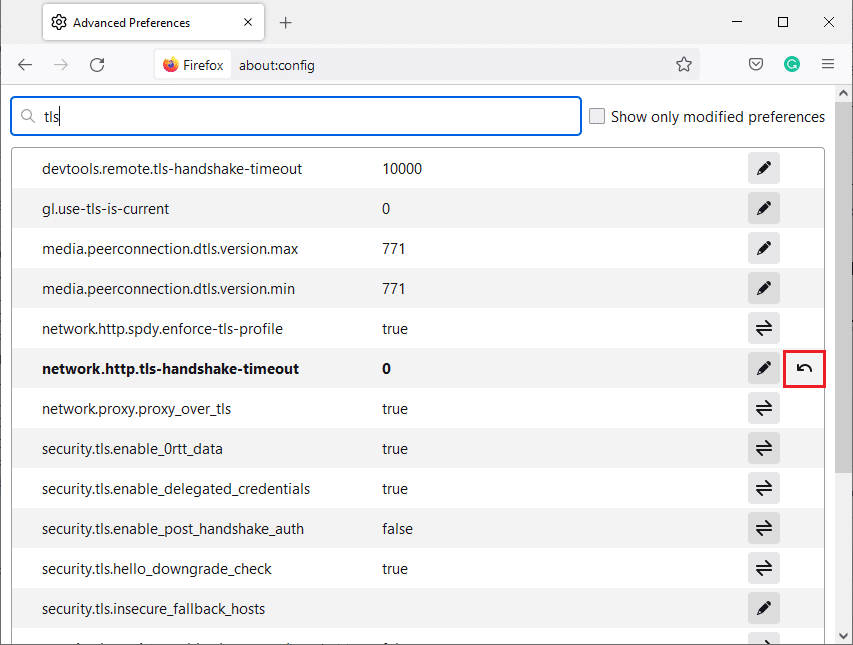
Task: Open Firefox application menu
Action: tap(827, 65)
